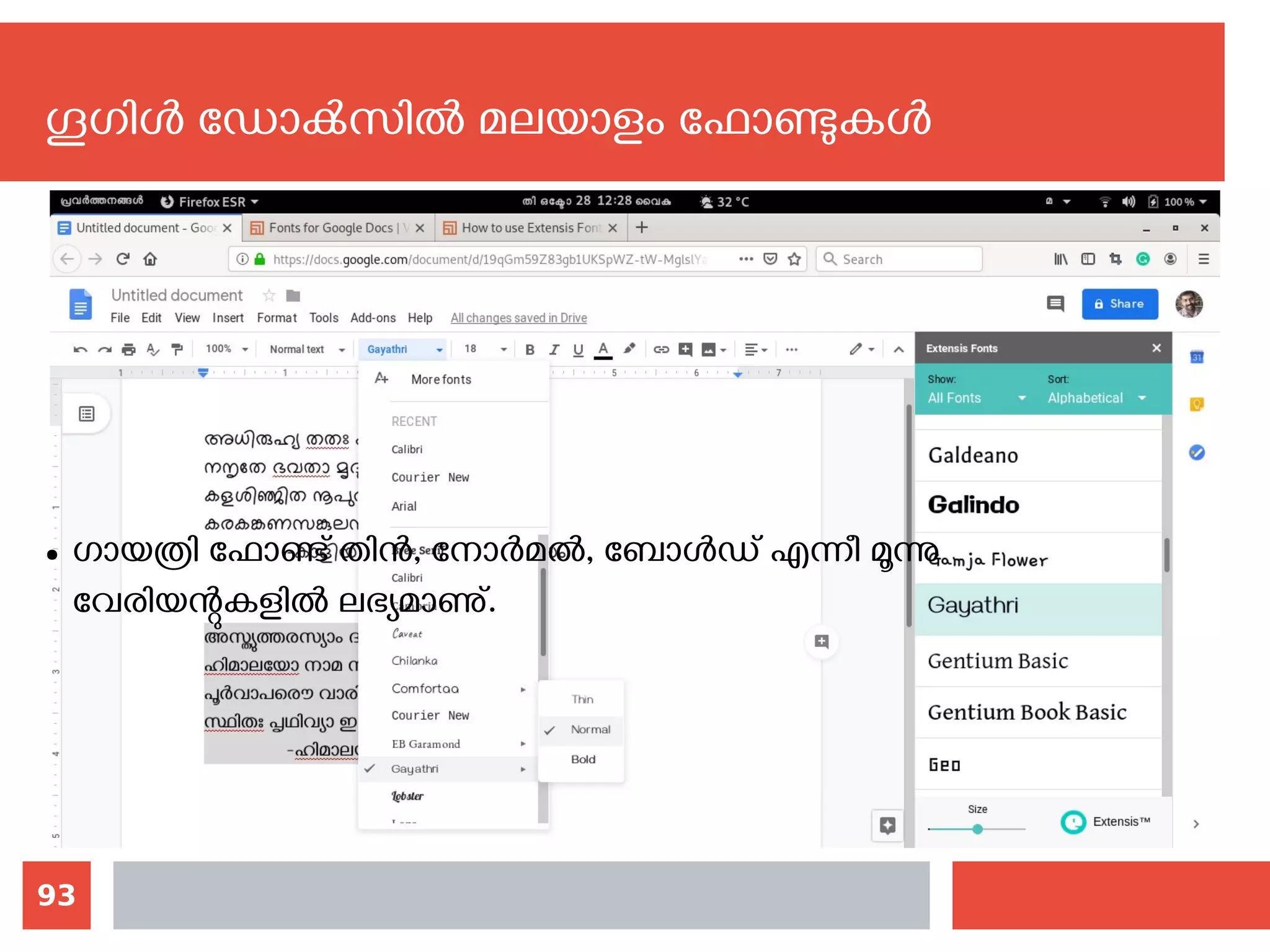Open the text color picker
Screen dimensions: 1270x952
603,350
